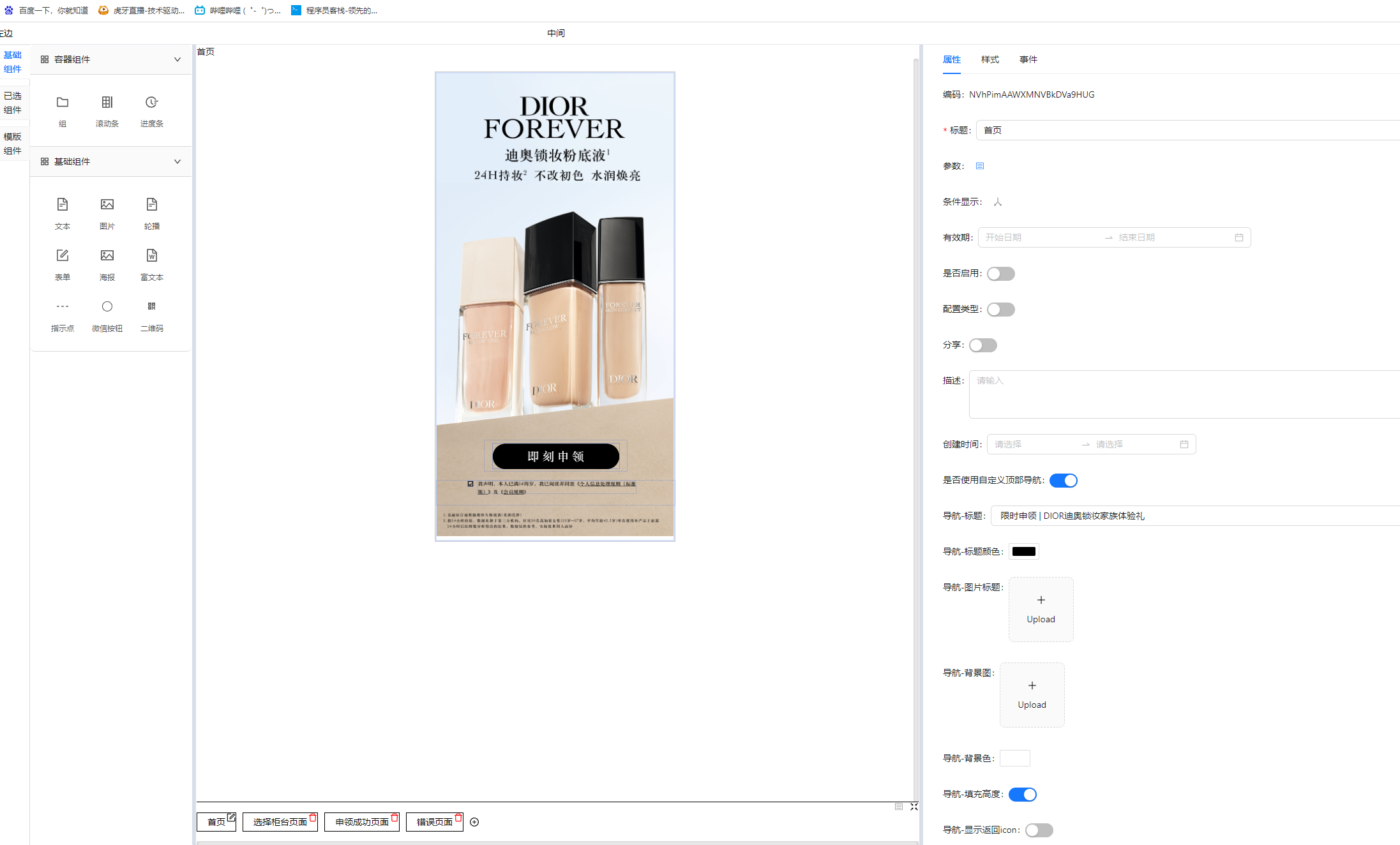Collapse the 容器组件 section
Viewport: 1400px width, 845px height.
177,59
